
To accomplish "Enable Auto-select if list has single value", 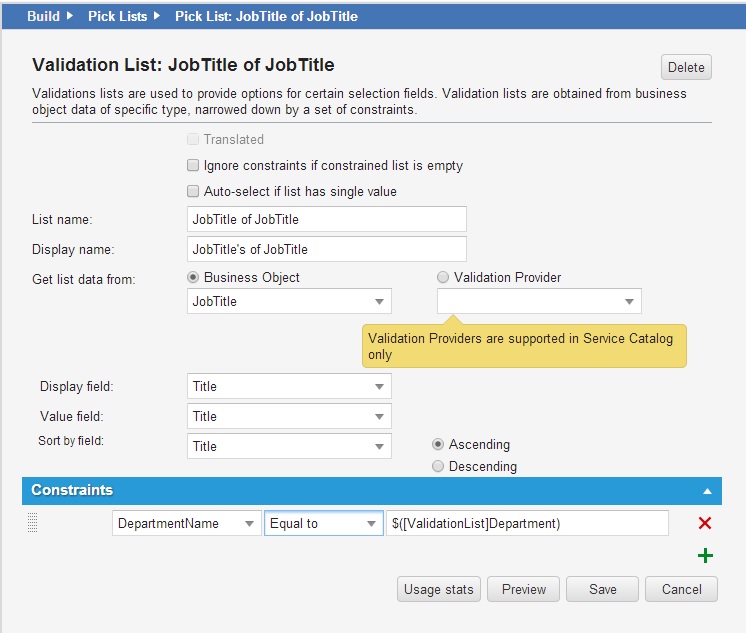I will [x=193, y=191].
